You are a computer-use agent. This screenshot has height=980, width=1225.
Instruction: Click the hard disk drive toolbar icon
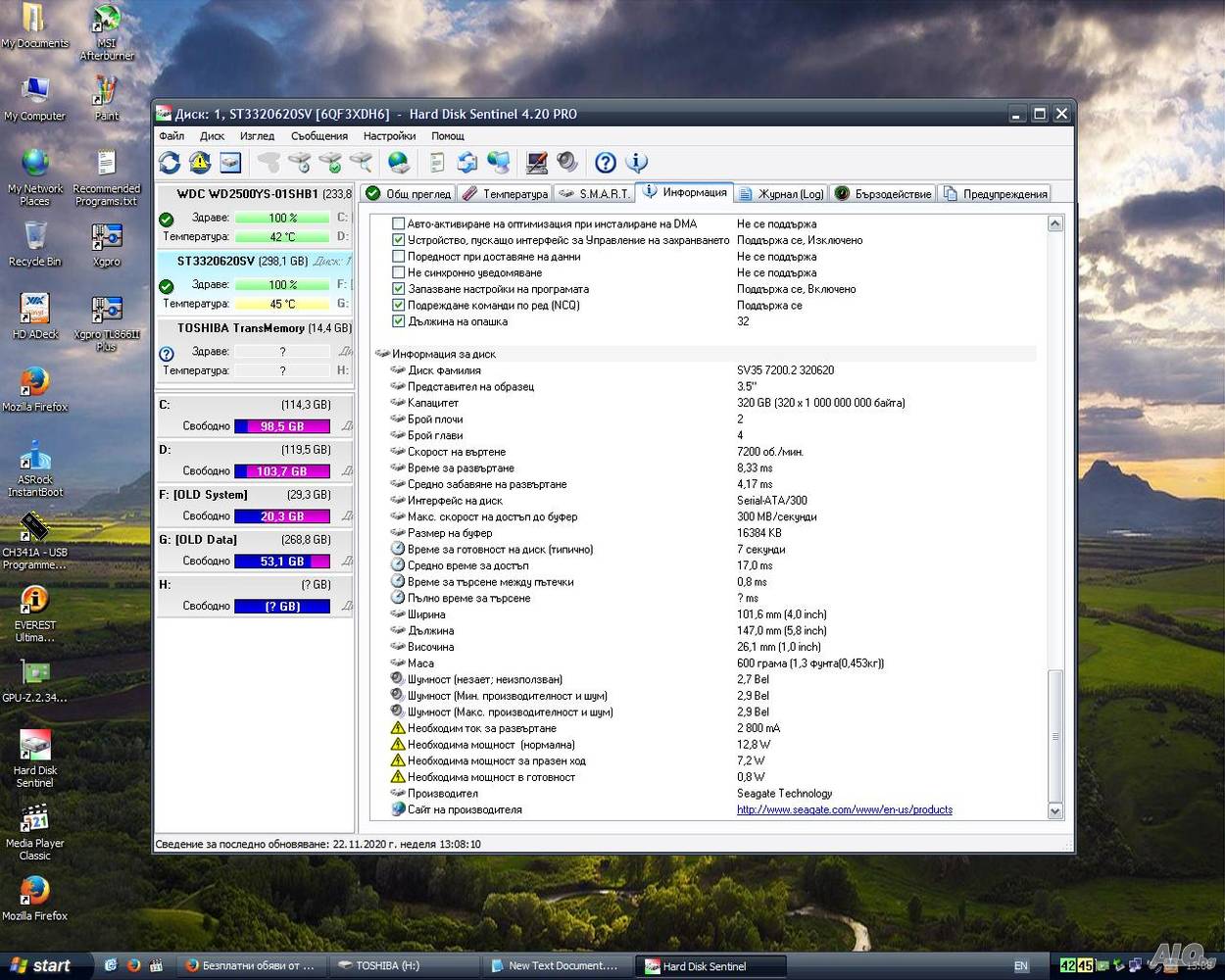230,163
